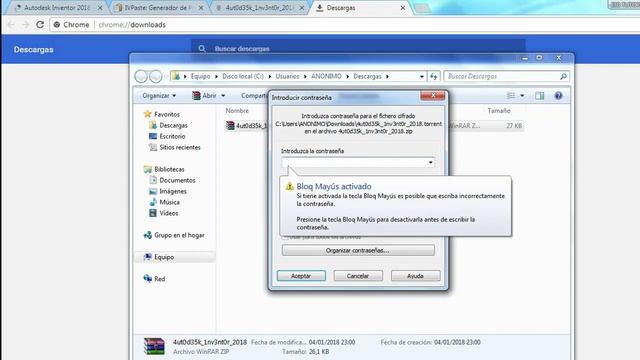Select Descargas breadcrumb segment
Viewport: 640px width, 360px height.
pos(367,76)
